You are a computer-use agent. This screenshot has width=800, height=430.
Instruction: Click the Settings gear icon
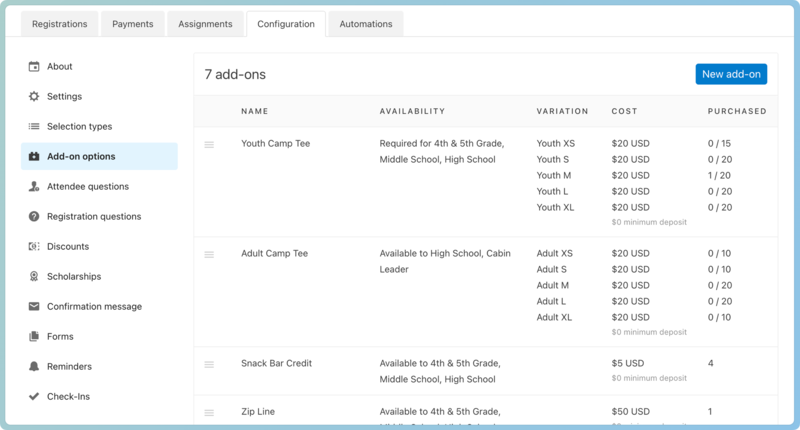tap(34, 97)
